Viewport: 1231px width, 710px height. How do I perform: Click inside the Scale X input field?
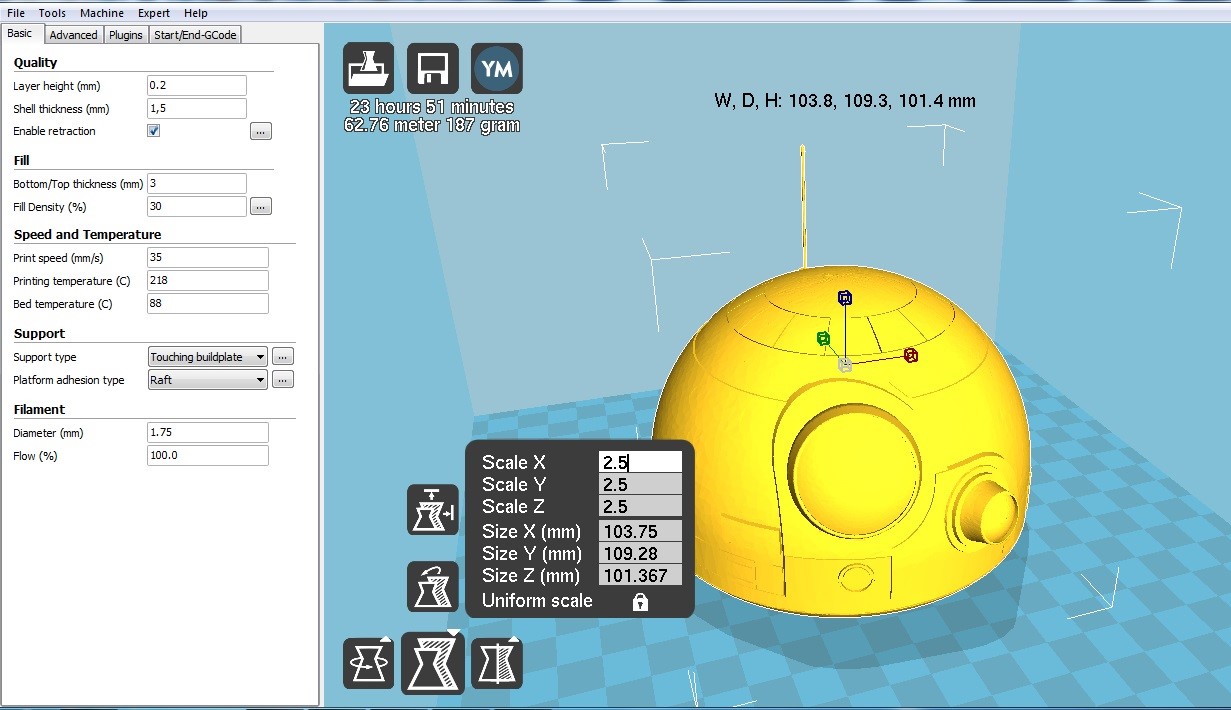(640, 461)
